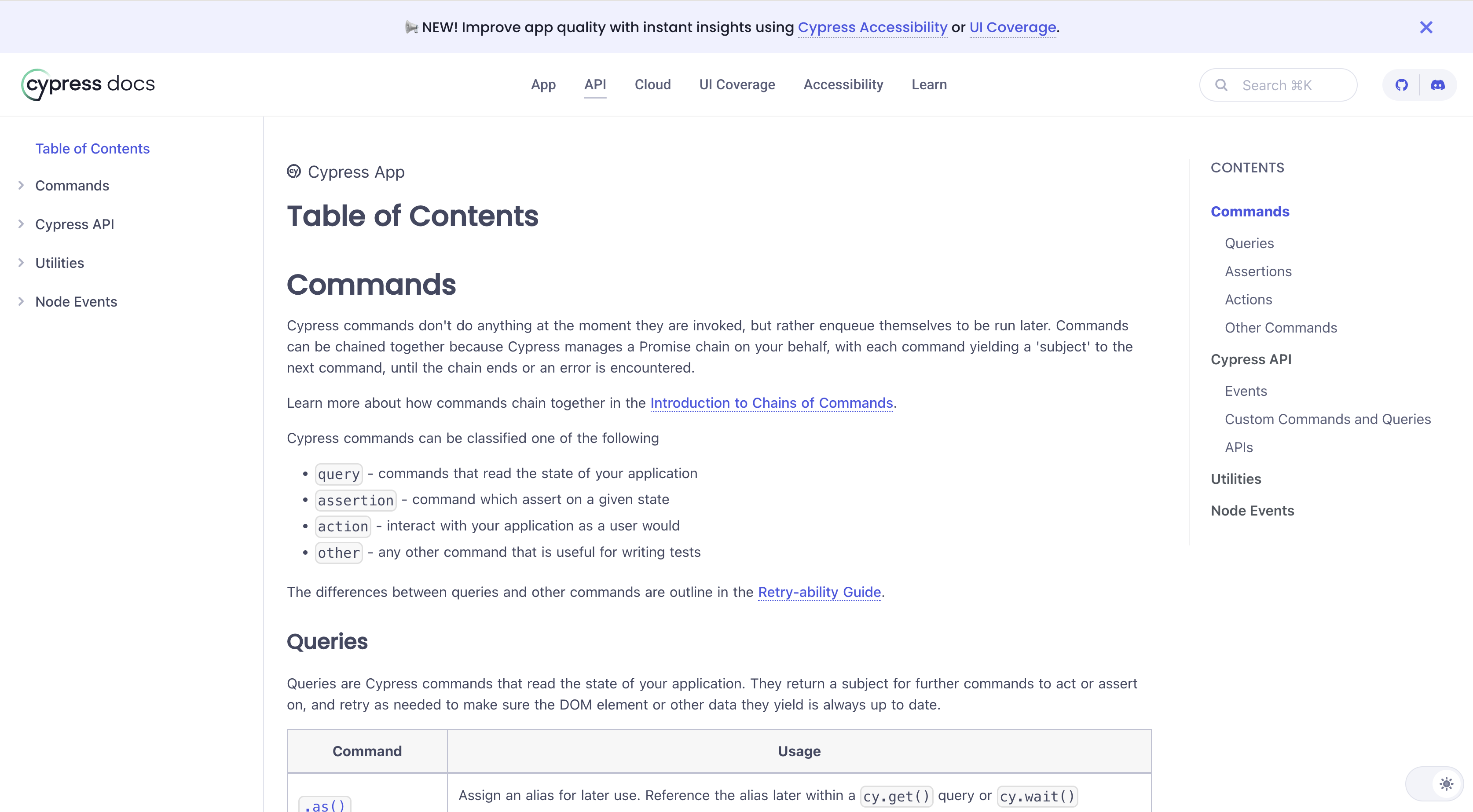Focus the Search input field

click(x=1292, y=85)
